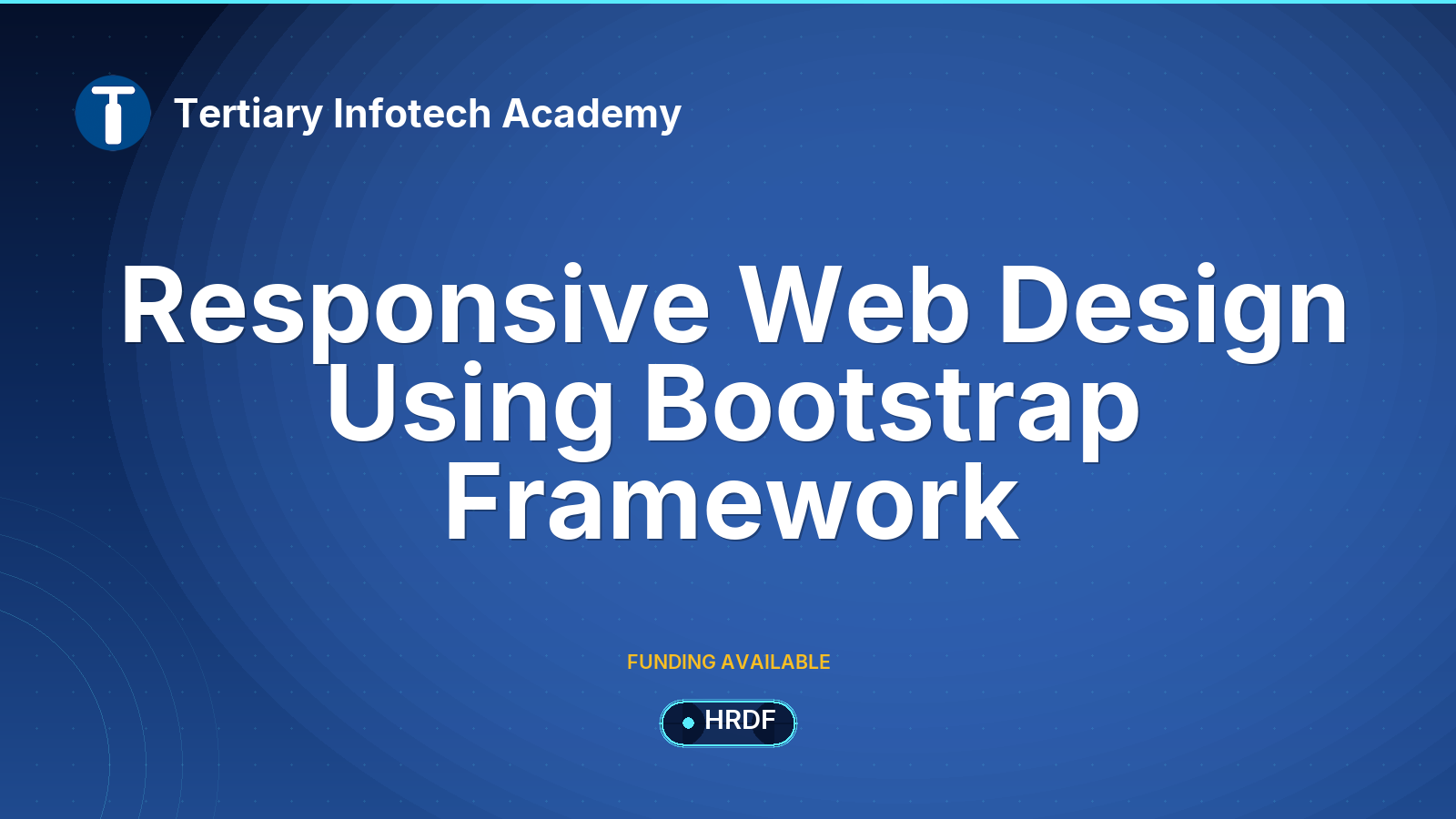Click the HRDF funding badge
1456x819 pixels.
point(728,723)
